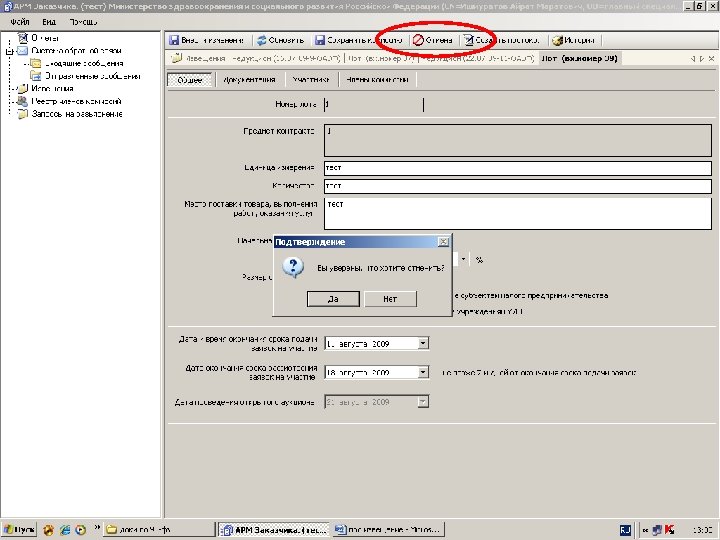Open the percent (%) dropdown arrow
Screen dimensions: 720x540
point(463,259)
